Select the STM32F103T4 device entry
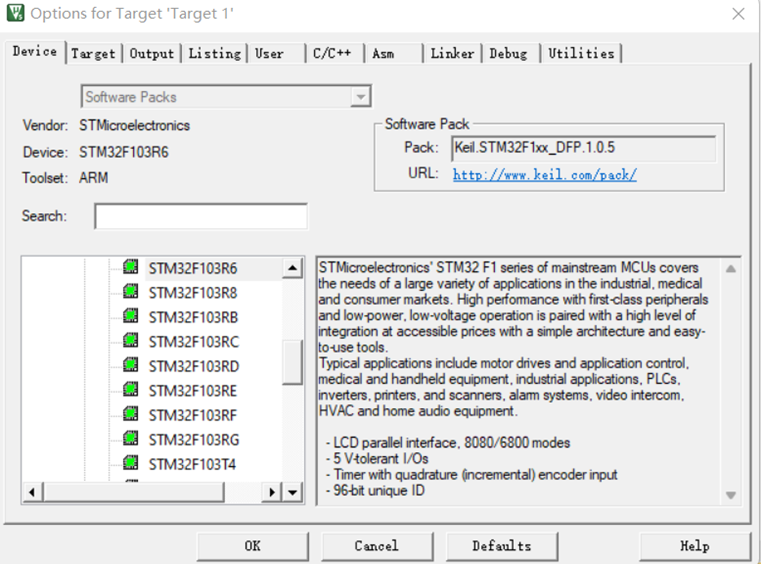The width and height of the screenshot is (761, 564). 192,464
